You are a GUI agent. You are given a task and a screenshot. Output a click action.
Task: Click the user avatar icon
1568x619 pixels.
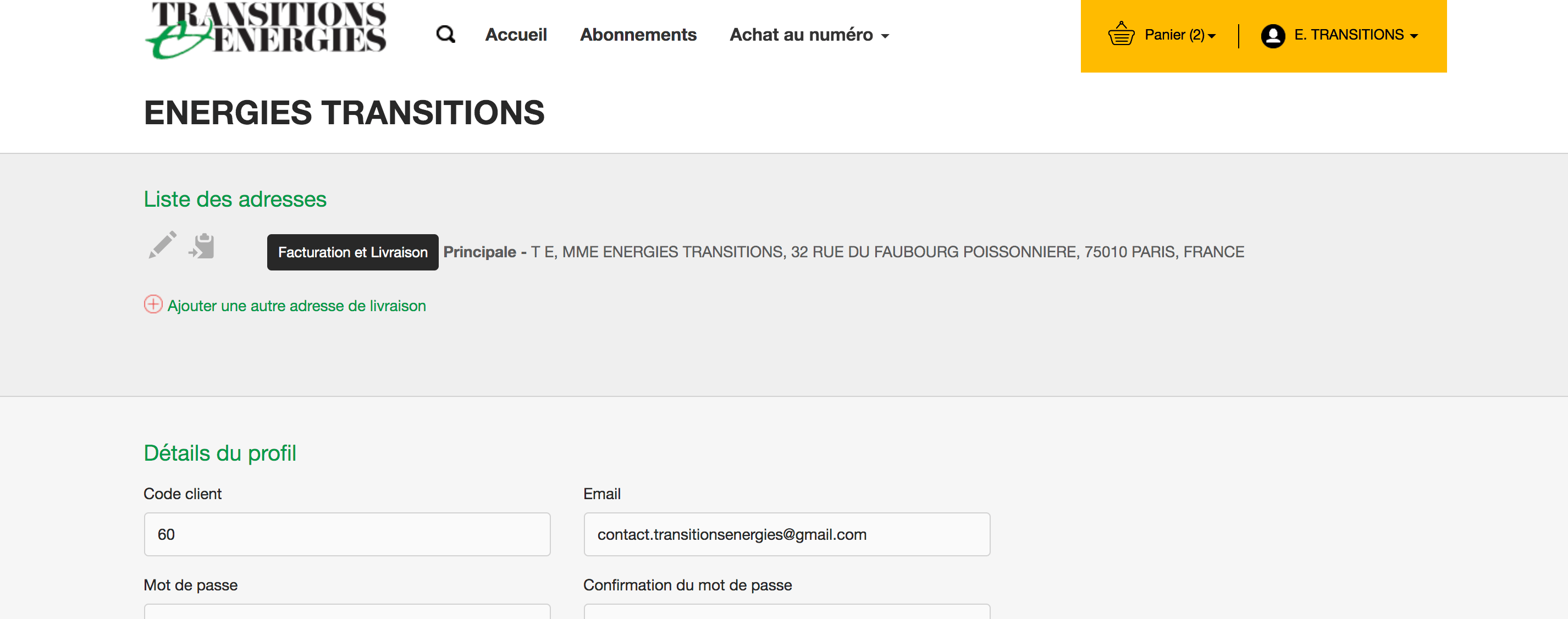tap(1272, 36)
